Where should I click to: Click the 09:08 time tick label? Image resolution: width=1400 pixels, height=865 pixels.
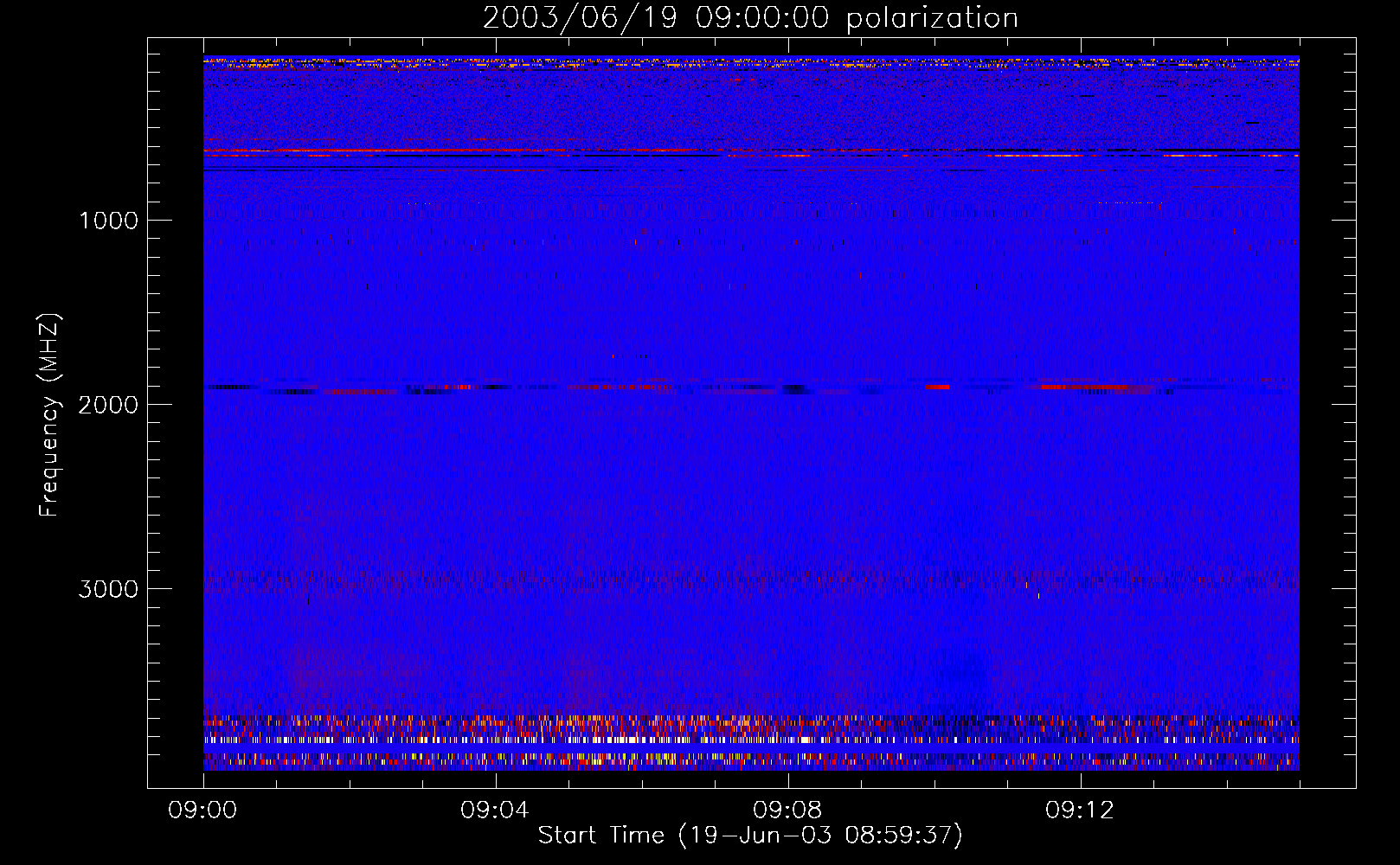(x=787, y=811)
